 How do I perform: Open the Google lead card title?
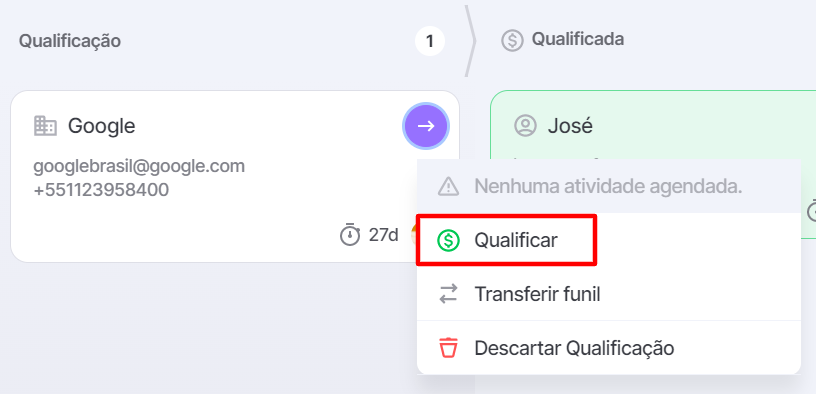[101, 126]
